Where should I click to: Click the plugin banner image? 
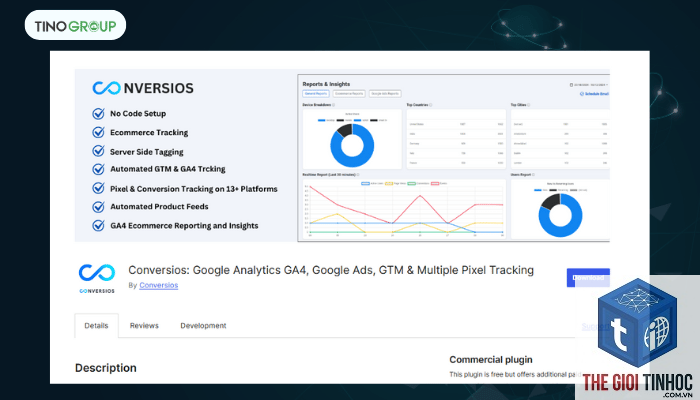click(x=342, y=155)
